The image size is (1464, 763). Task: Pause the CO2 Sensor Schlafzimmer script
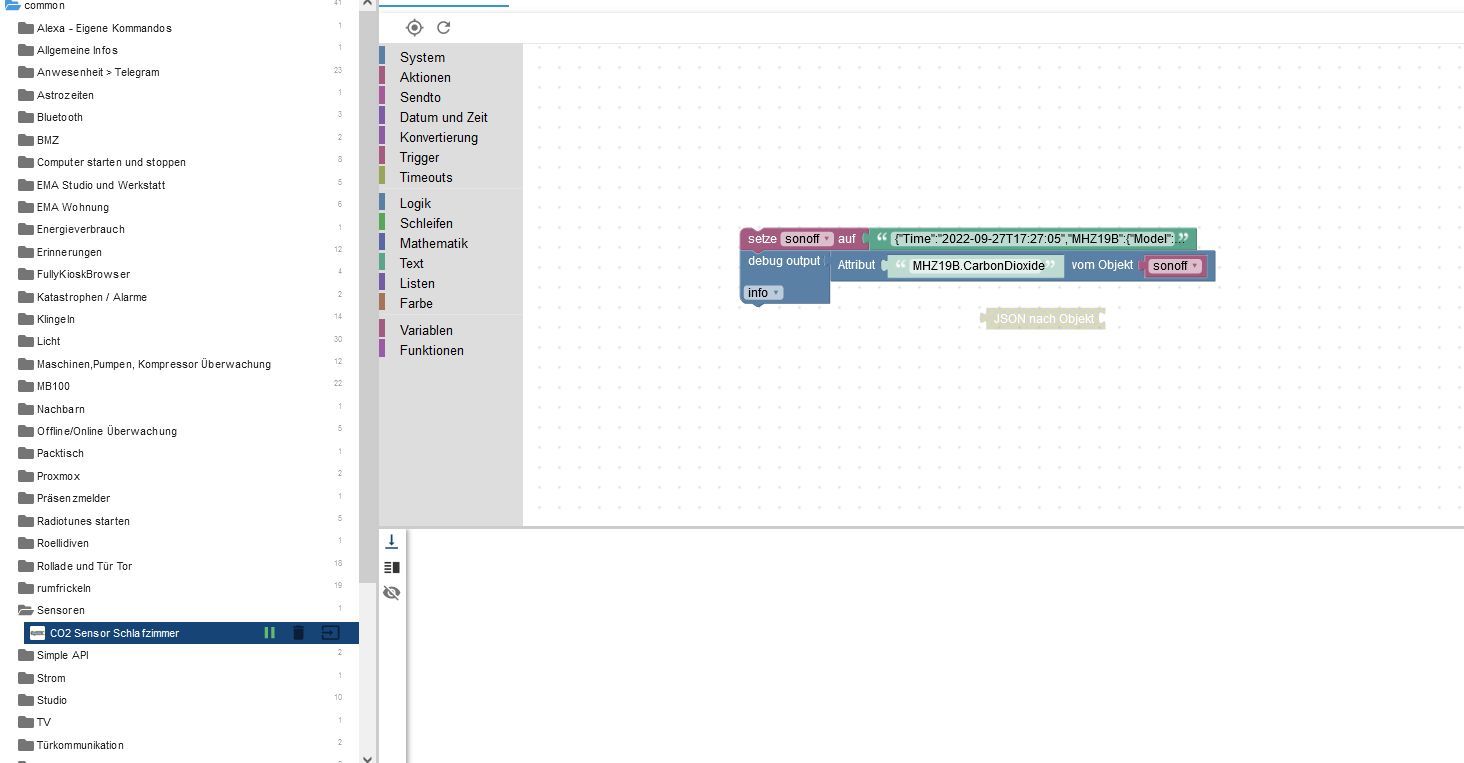click(269, 633)
